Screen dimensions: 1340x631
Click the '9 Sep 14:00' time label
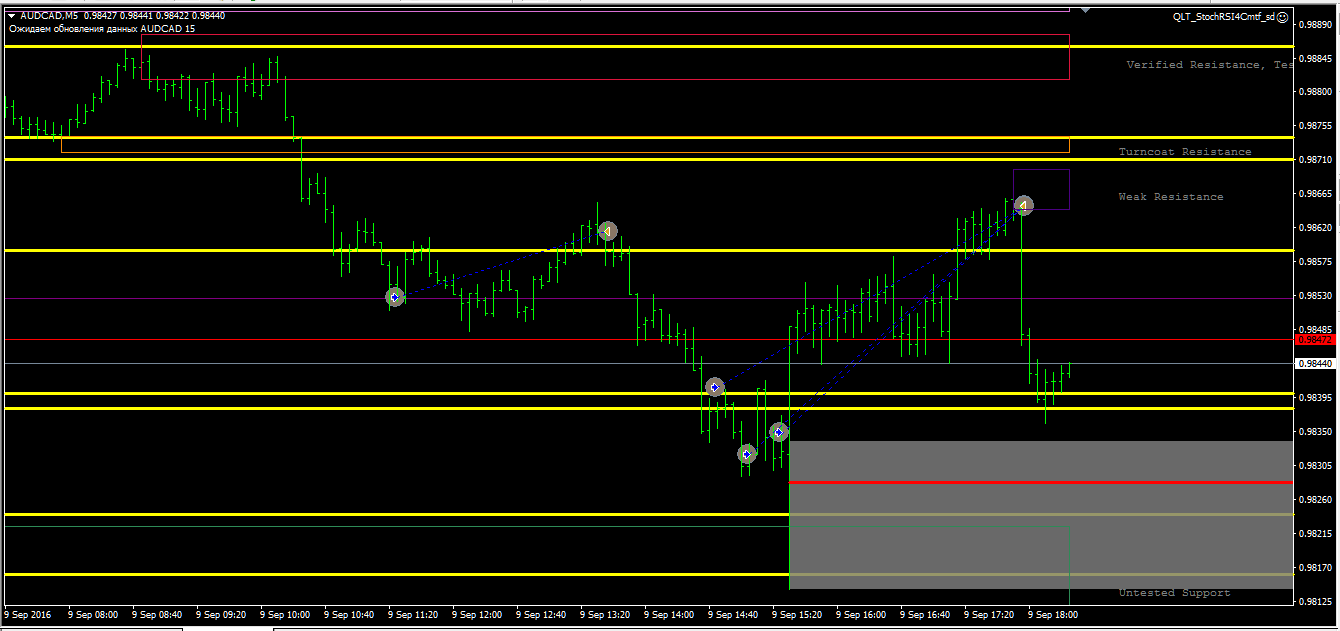pos(669,615)
